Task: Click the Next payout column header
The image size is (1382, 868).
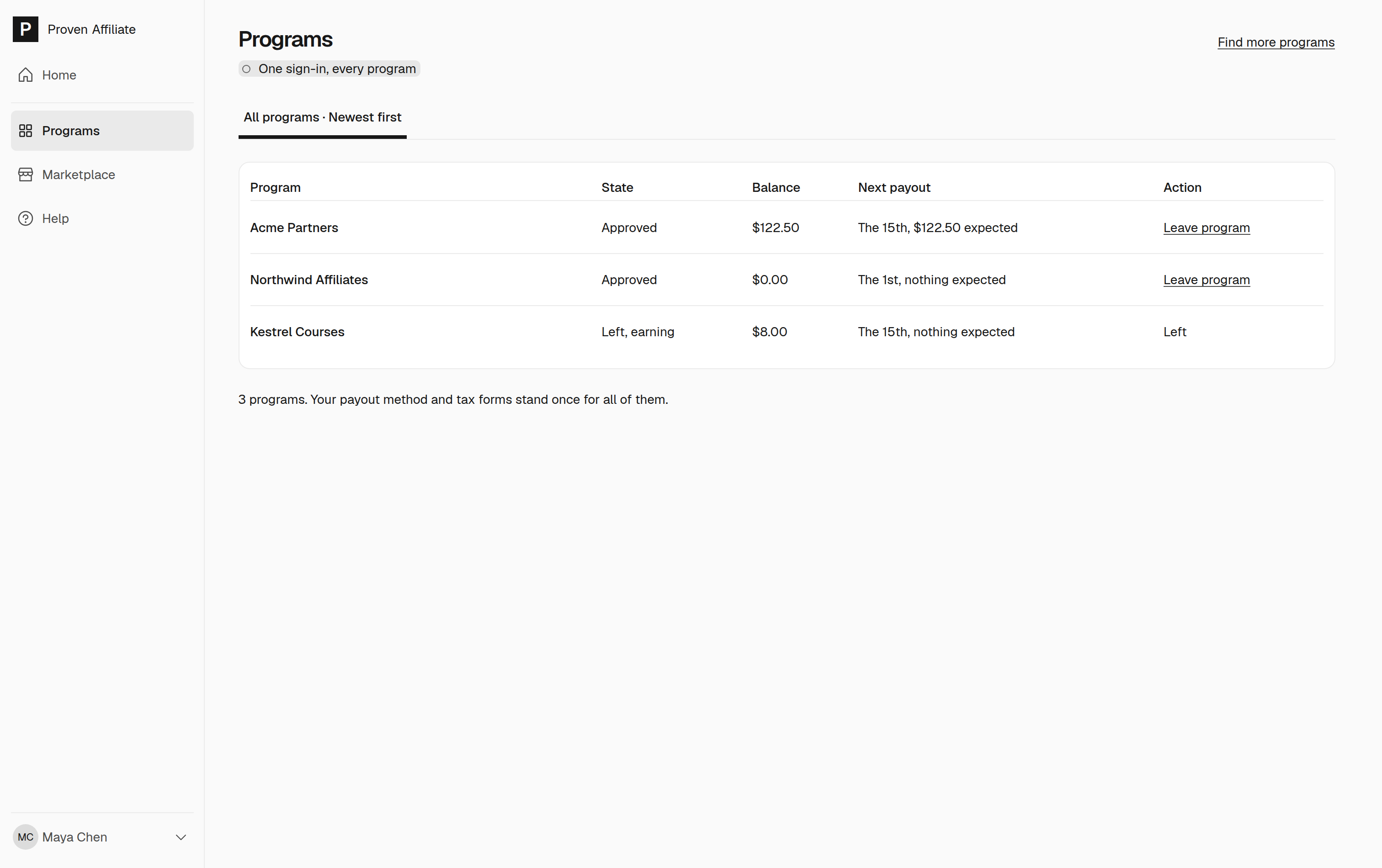Action: coord(894,188)
